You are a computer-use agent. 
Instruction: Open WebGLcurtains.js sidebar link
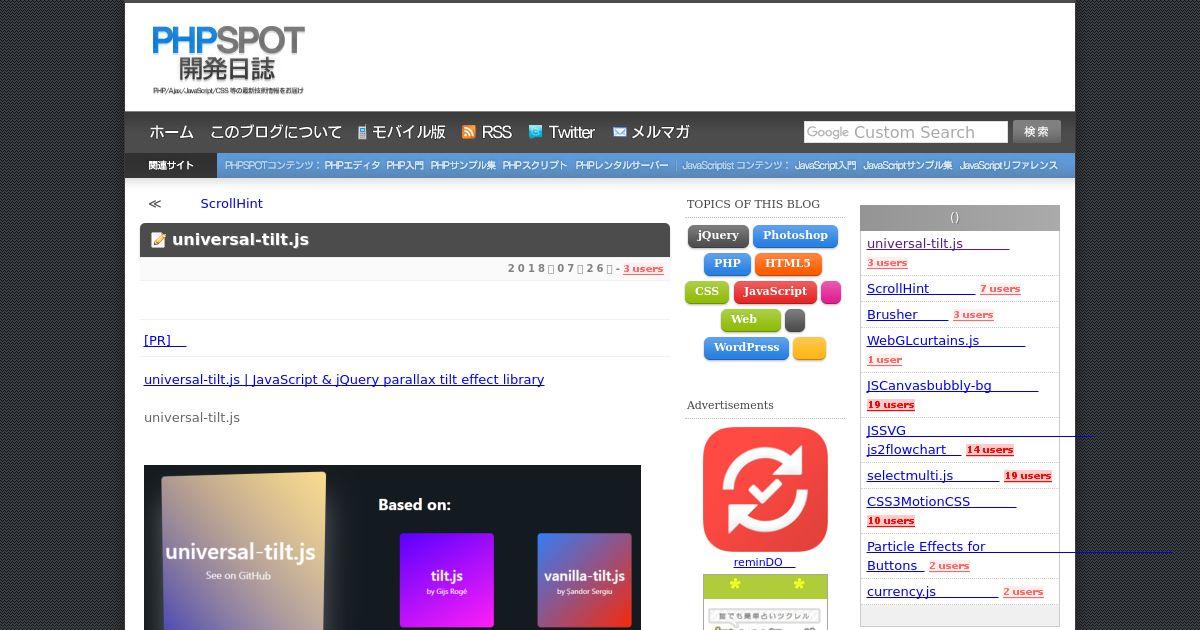tap(946, 340)
